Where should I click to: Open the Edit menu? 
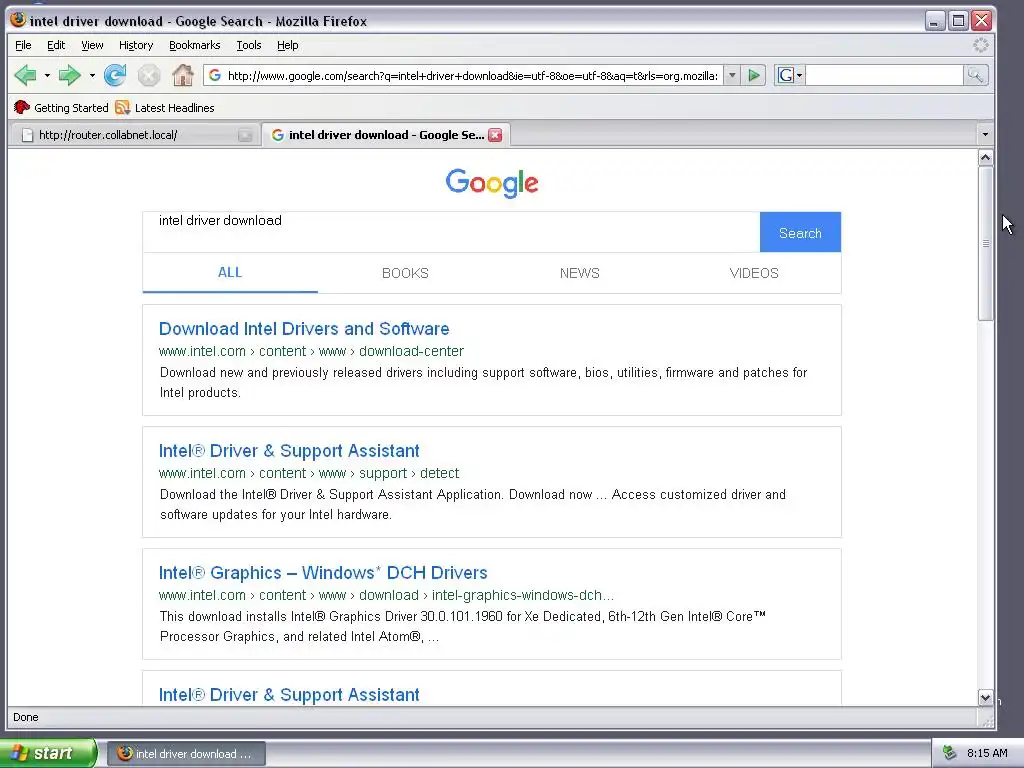click(x=56, y=45)
